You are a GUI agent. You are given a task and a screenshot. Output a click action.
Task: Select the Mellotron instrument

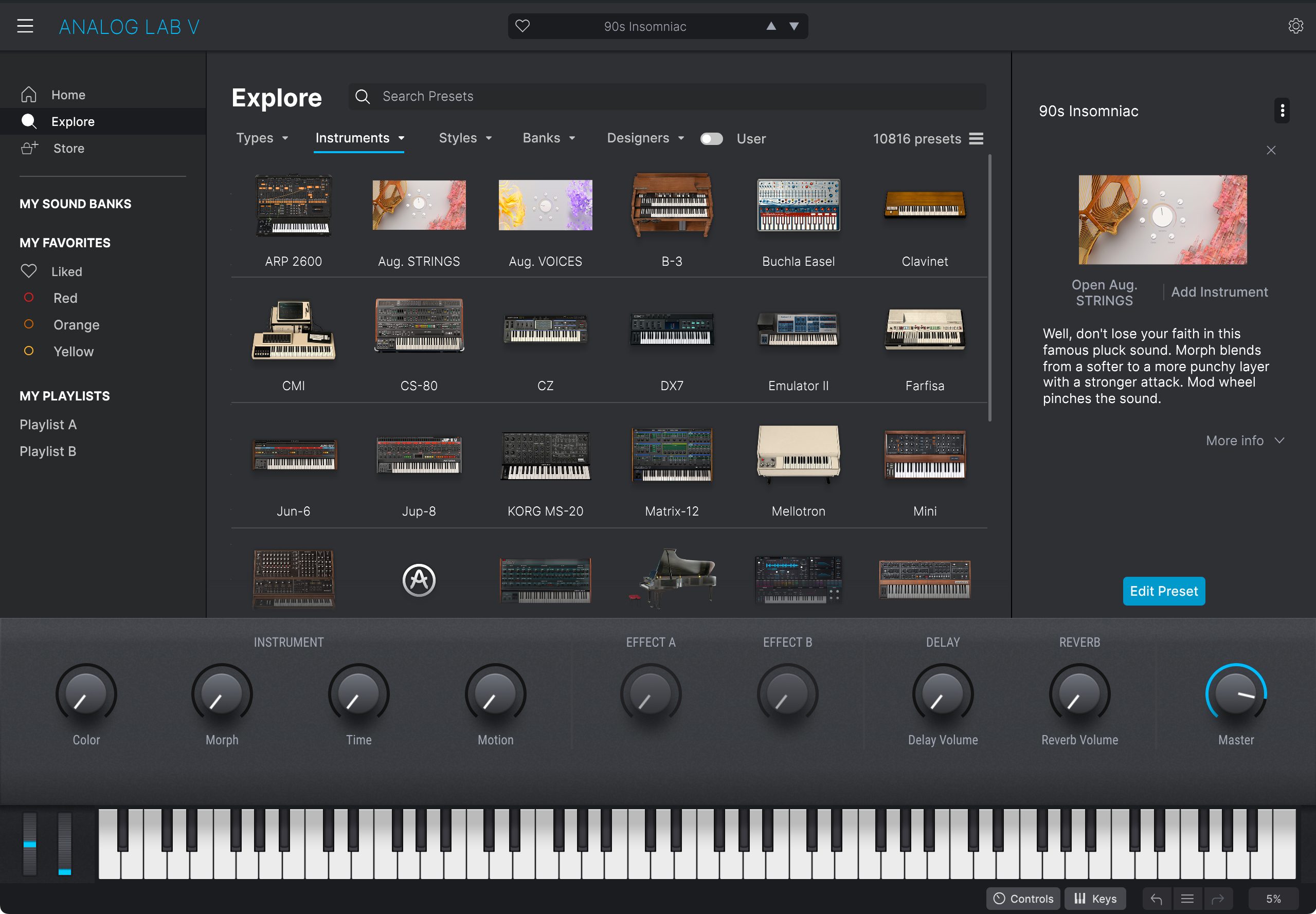pyautogui.click(x=798, y=471)
